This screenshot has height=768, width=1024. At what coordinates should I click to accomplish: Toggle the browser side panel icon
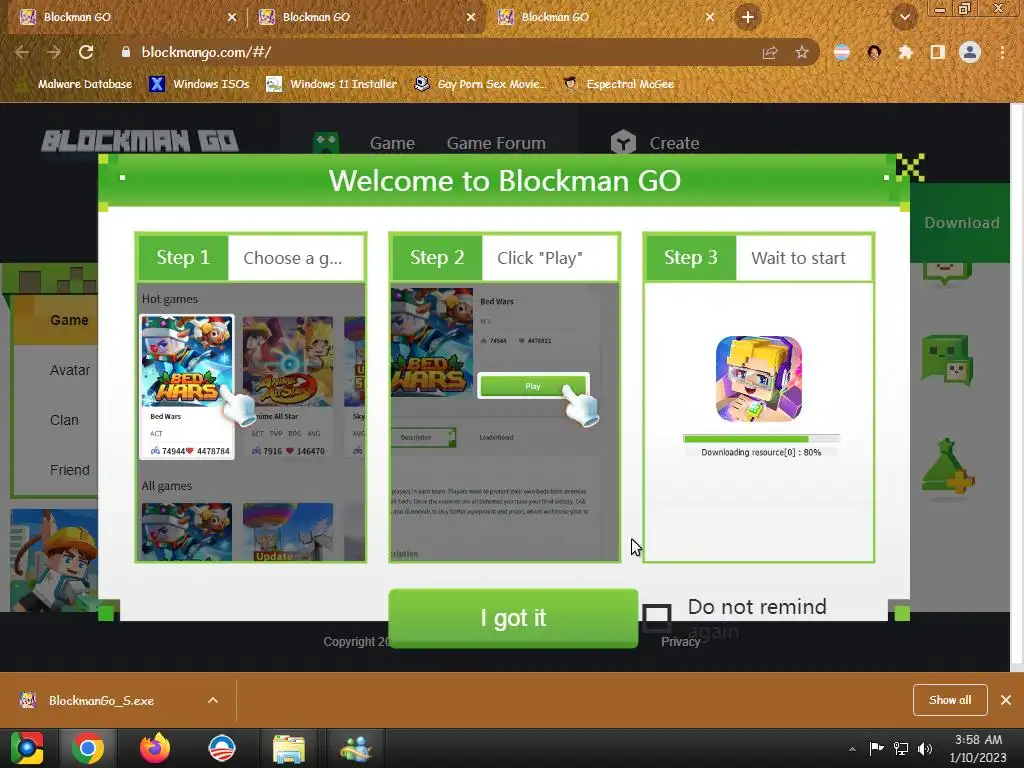pos(937,52)
